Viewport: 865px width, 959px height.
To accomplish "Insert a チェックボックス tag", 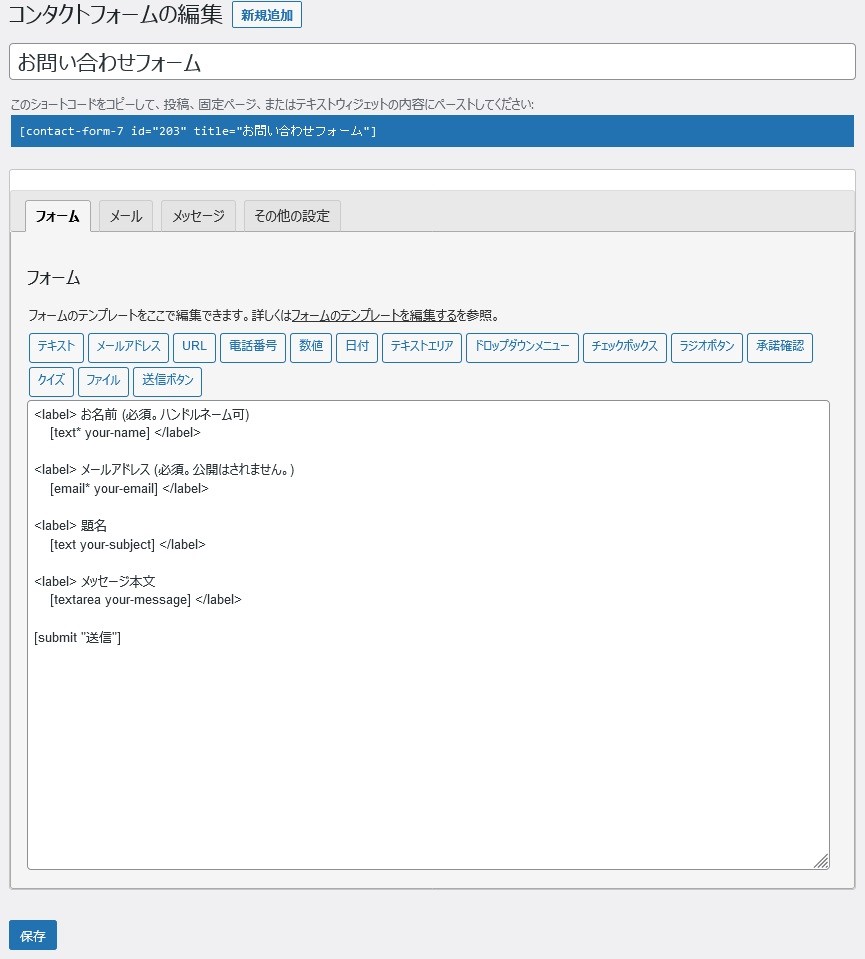I will 625,347.
